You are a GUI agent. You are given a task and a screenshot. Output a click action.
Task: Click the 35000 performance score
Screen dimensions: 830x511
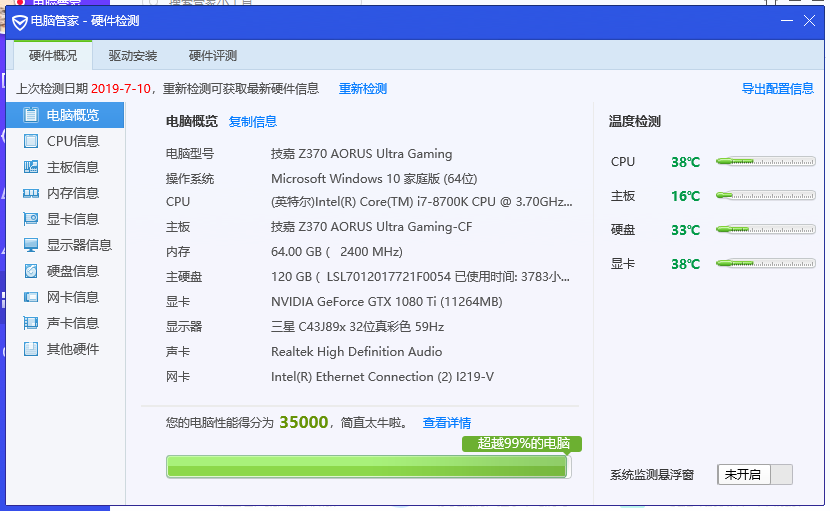pos(304,422)
